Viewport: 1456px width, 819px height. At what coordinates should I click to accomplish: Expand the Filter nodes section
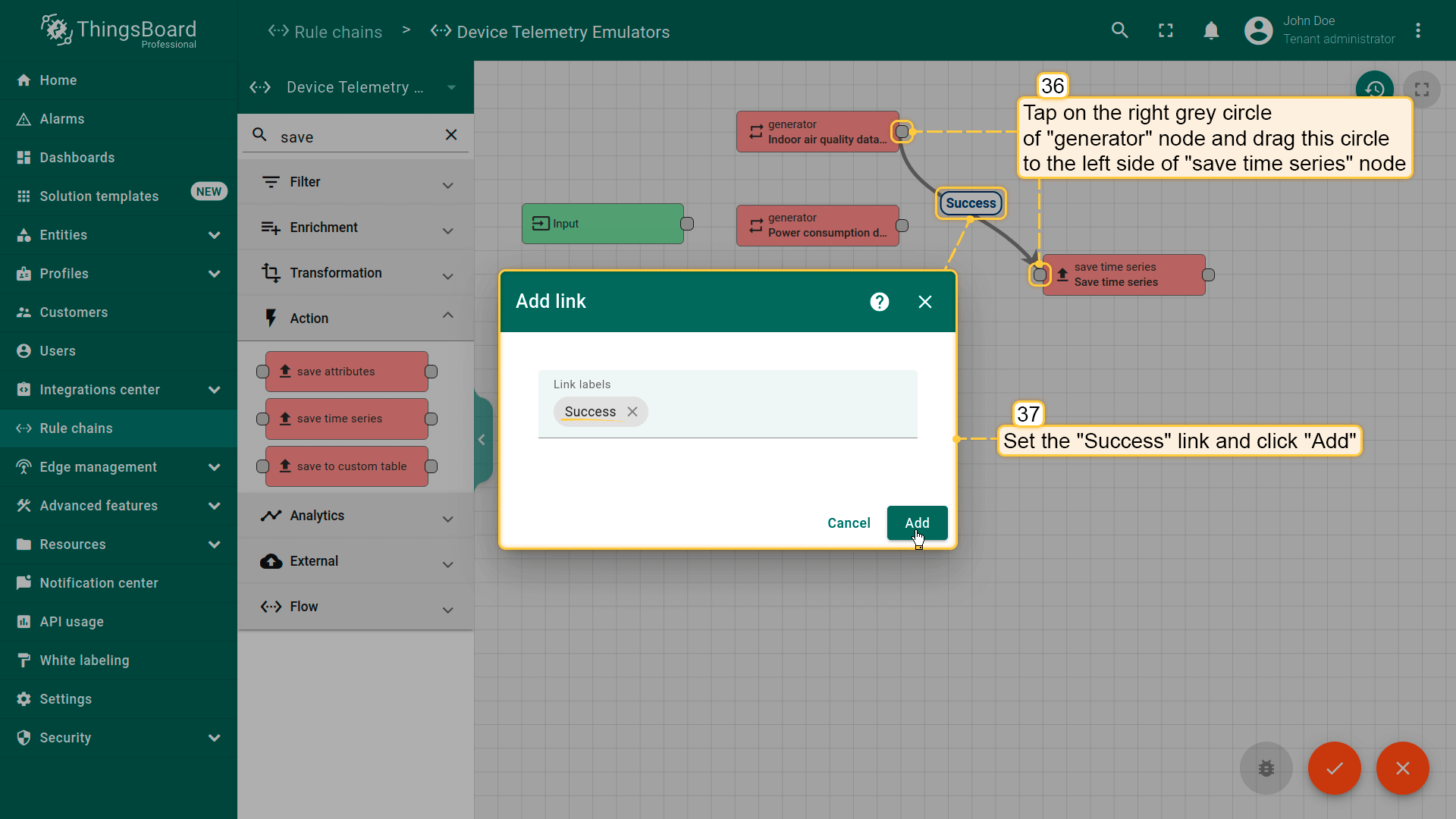coord(448,184)
